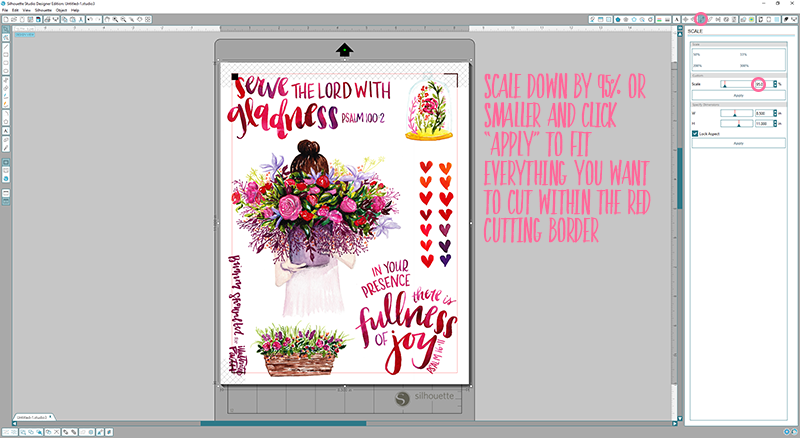Click the Scale percentage slider
The image size is (800, 438).
click(x=737, y=84)
